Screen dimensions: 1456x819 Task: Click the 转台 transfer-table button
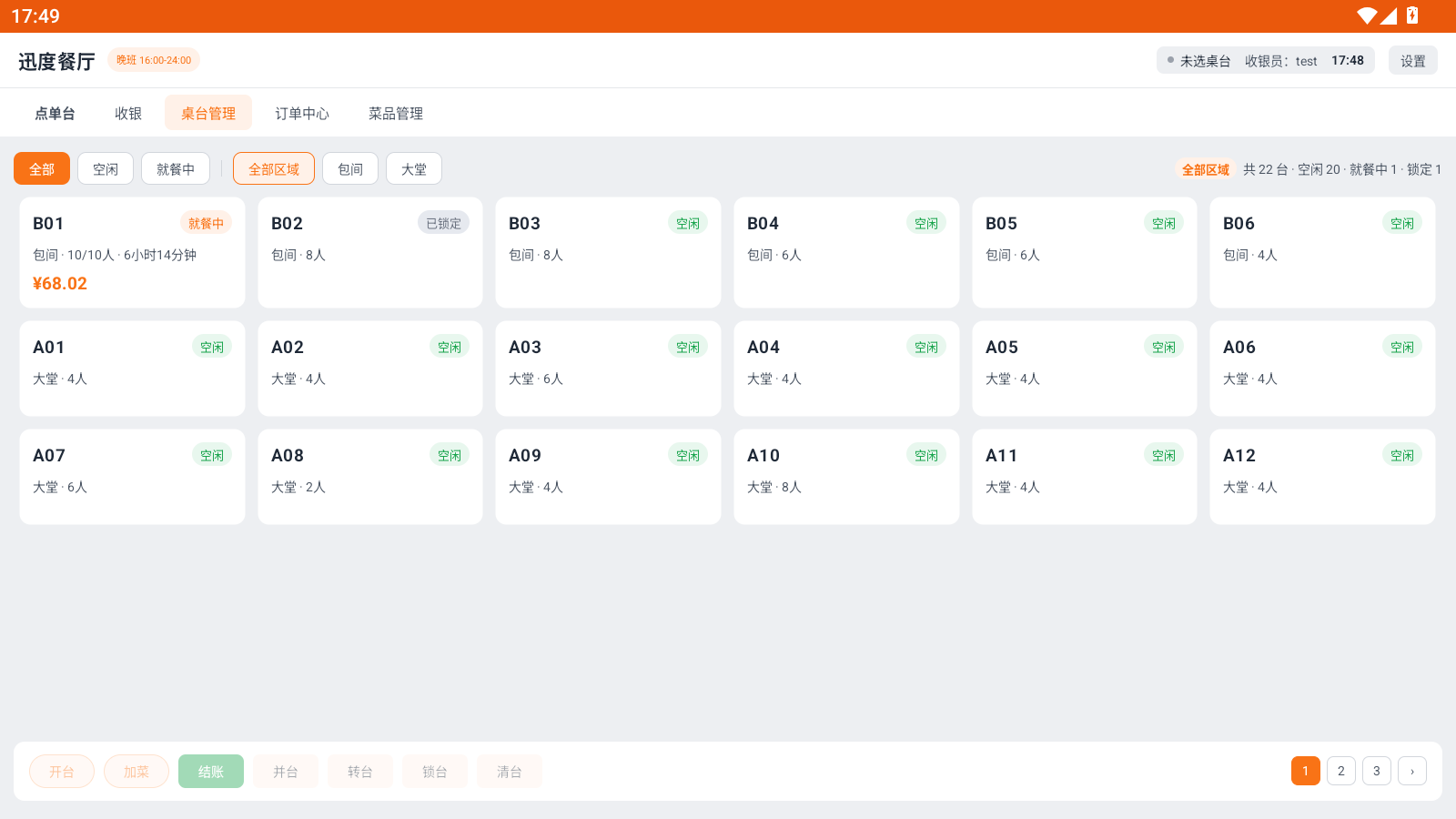pyautogui.click(x=360, y=772)
